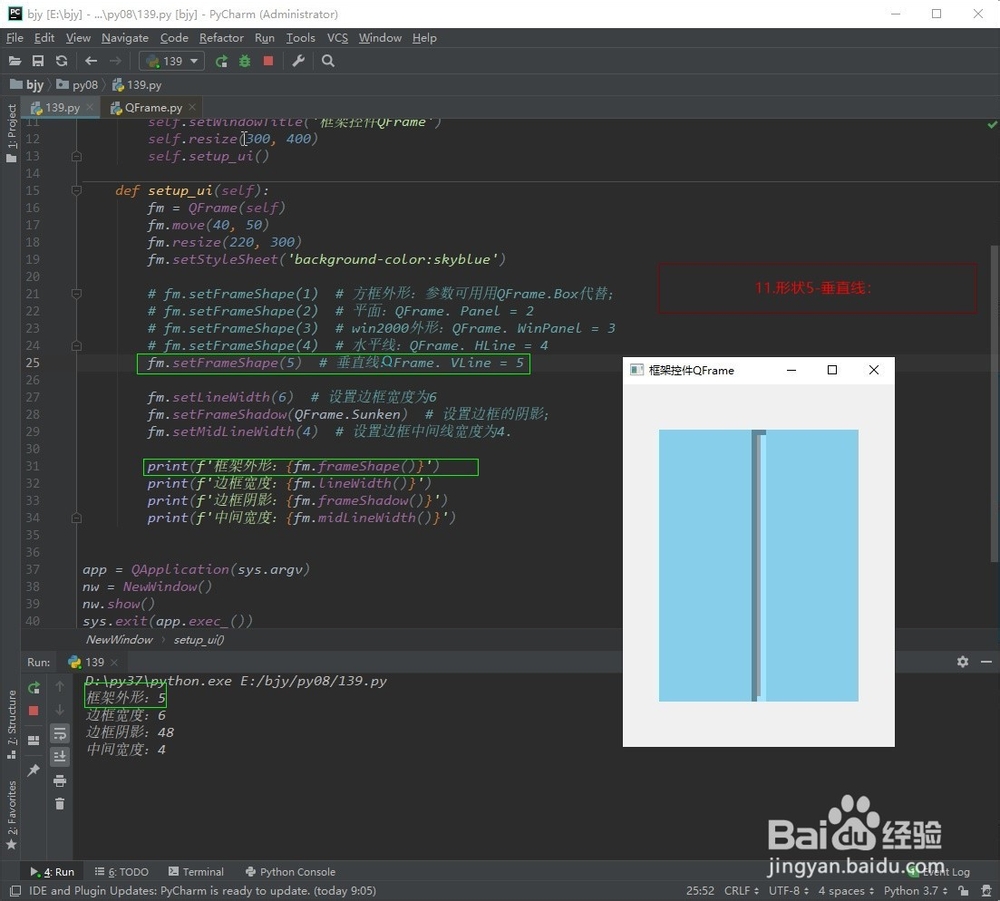Screen dimensions: 1000x901
Task: Open the Help menu
Action: (424, 38)
